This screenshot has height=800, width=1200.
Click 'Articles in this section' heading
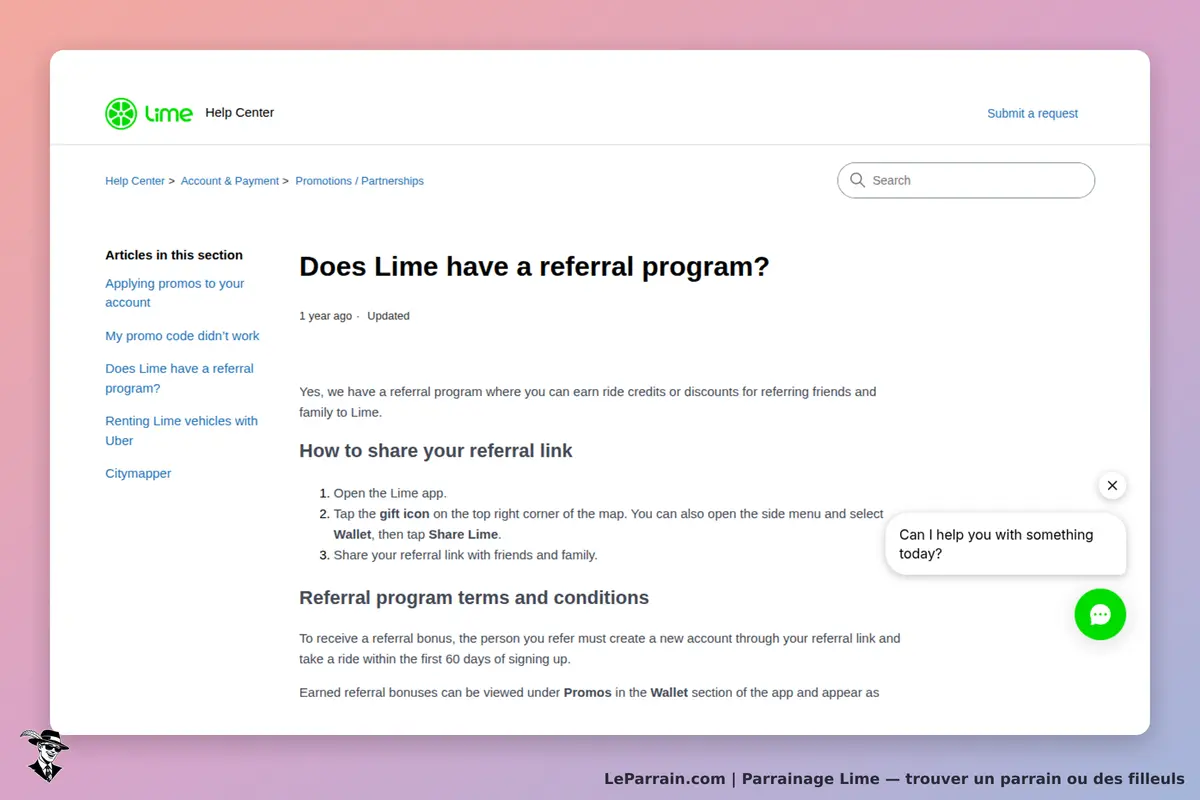tap(174, 255)
